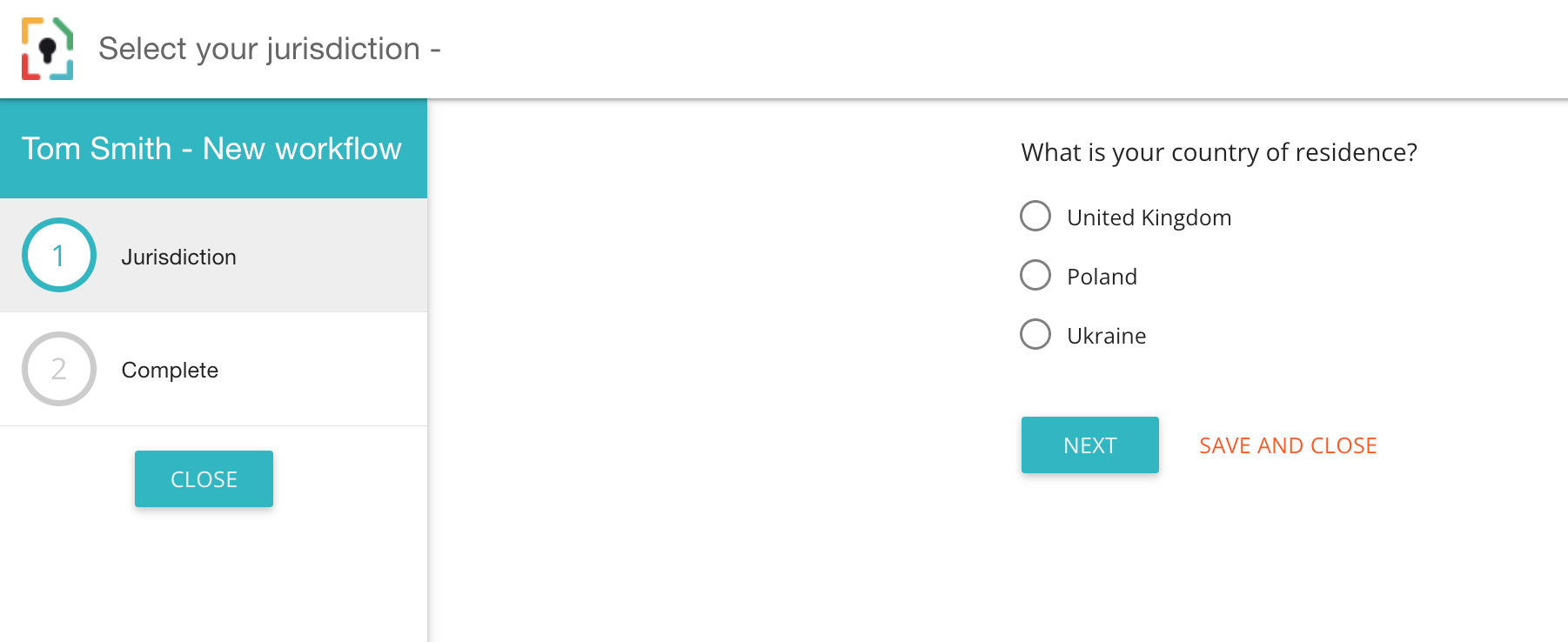Click the SAVE AND CLOSE link
This screenshot has height=642, width=1568.
(x=1288, y=445)
